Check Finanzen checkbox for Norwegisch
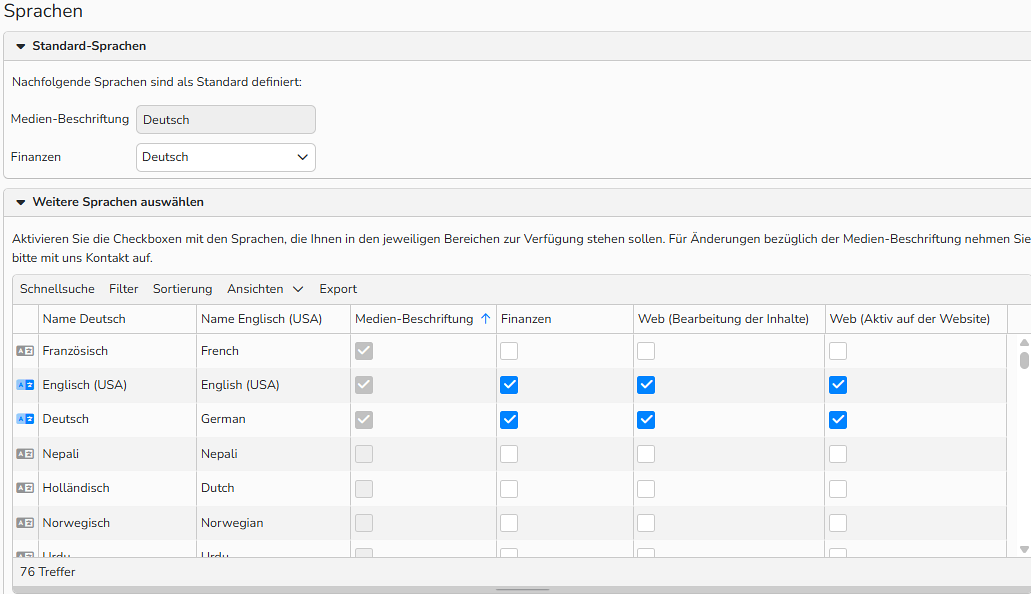Image resolution: width=1031 pixels, height=594 pixels. point(509,523)
